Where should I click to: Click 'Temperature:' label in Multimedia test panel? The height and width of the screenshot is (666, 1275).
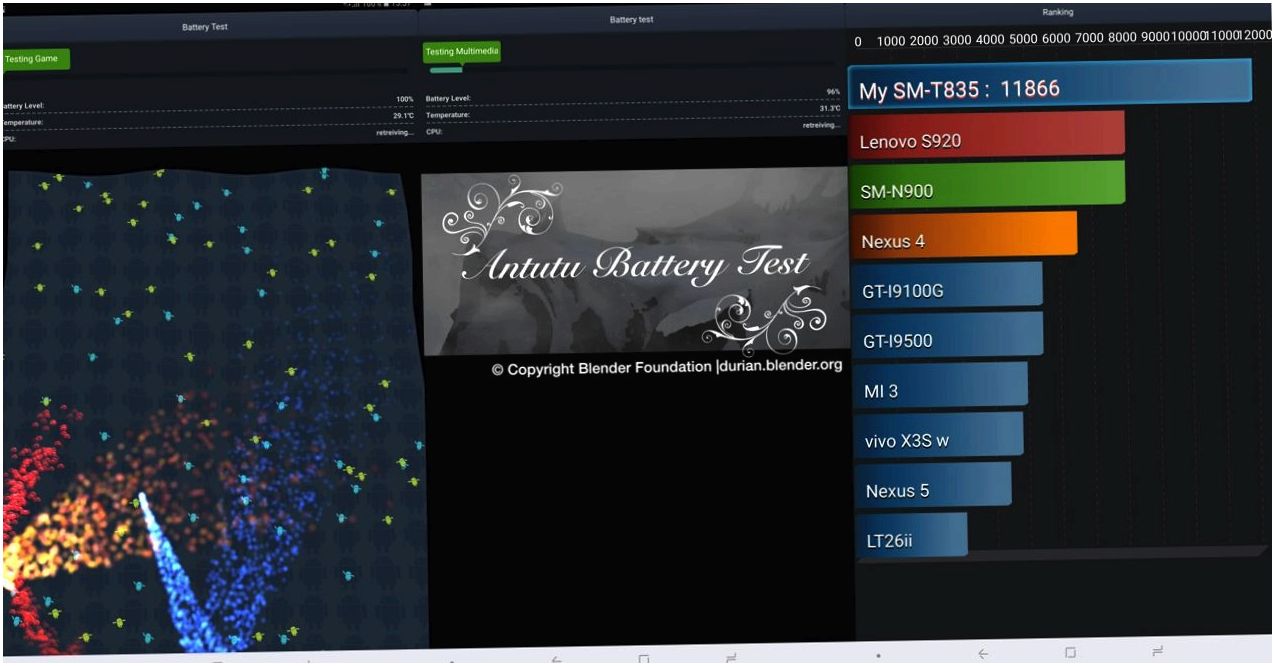pyautogui.click(x=447, y=115)
